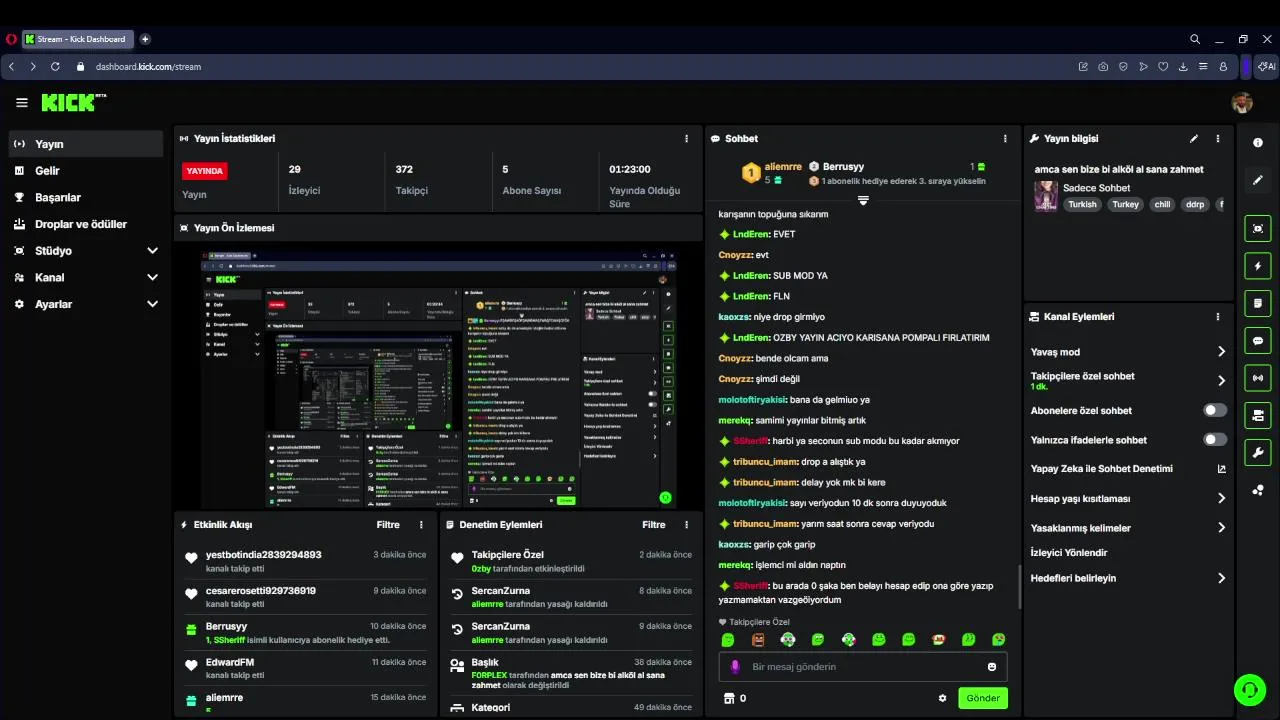This screenshot has width=1280, height=720.
Task: Click the Kick logo
Action: (73, 102)
